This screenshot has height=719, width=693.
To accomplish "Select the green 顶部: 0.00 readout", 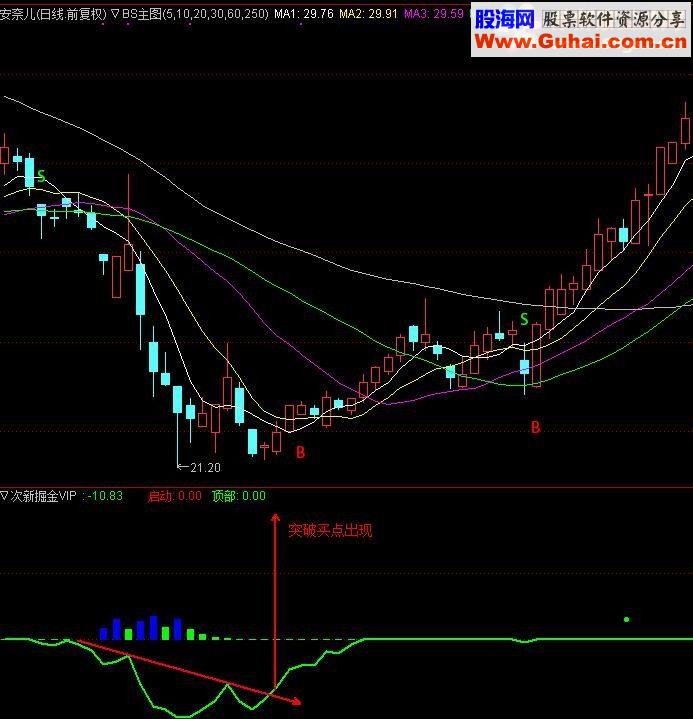I will pyautogui.click(x=238, y=496).
